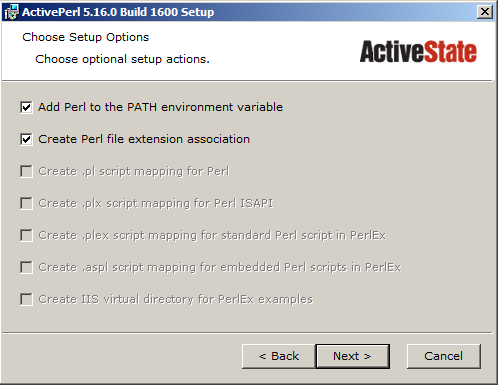This screenshot has width=498, height=385.
Task: Enable the .aspl script mapping checkbox
Action: pyautogui.click(x=26, y=267)
